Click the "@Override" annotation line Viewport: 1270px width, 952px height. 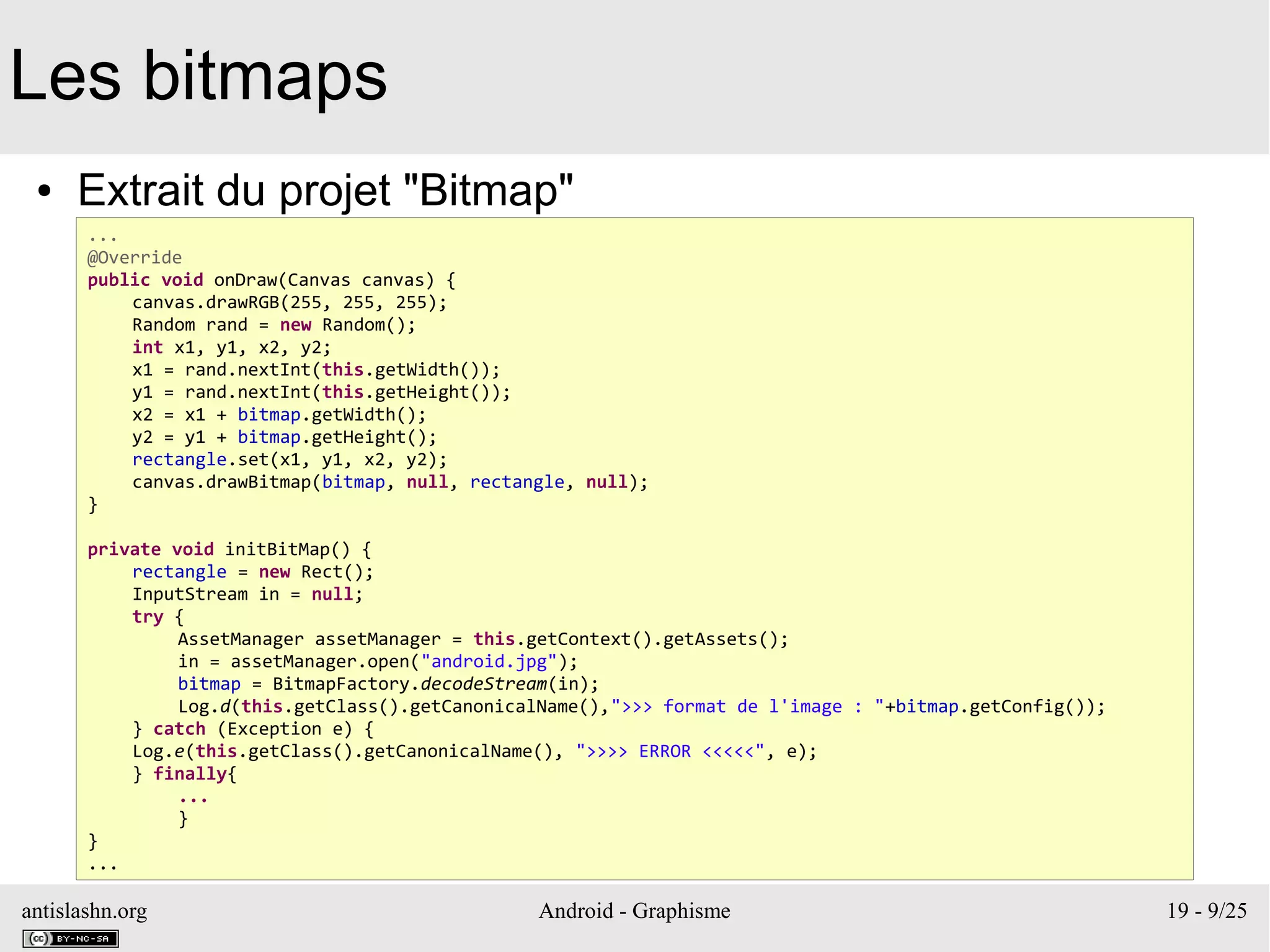click(135, 257)
